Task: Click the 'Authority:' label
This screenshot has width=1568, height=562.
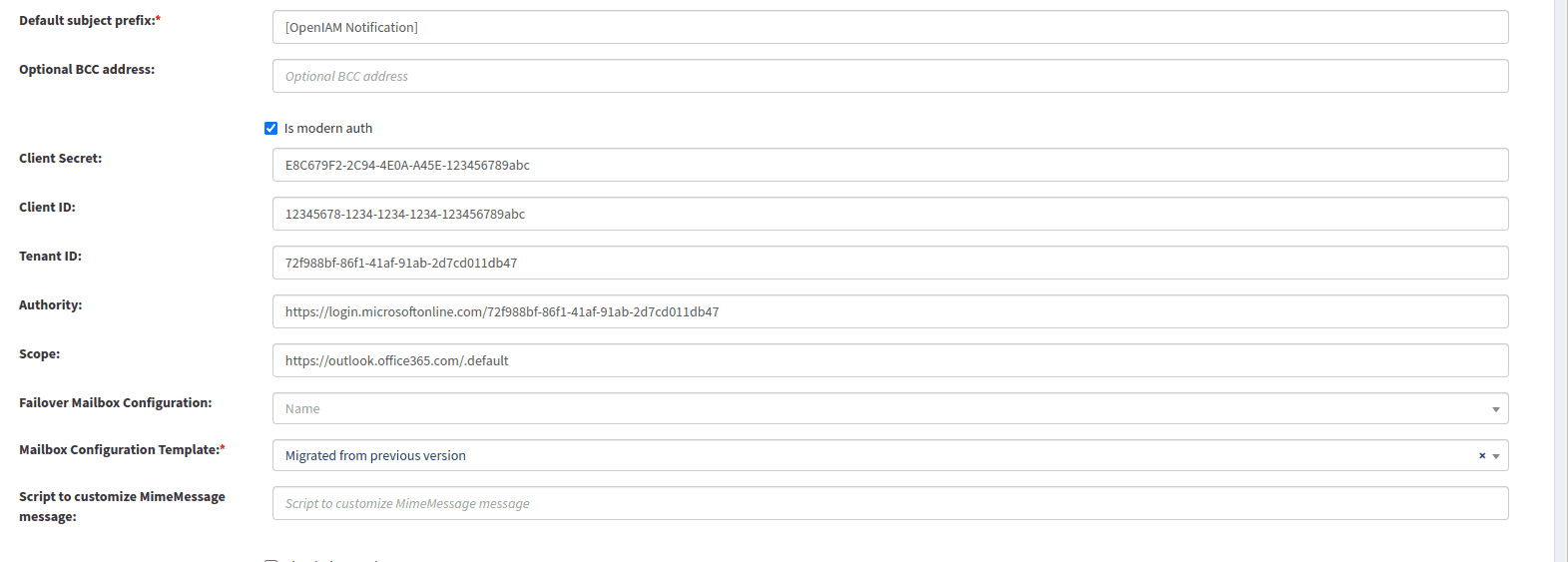Action: click(51, 304)
